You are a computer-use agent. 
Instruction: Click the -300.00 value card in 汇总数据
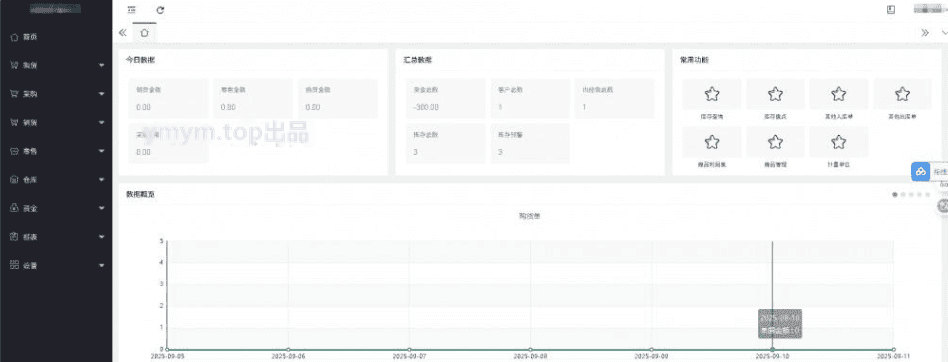446,99
